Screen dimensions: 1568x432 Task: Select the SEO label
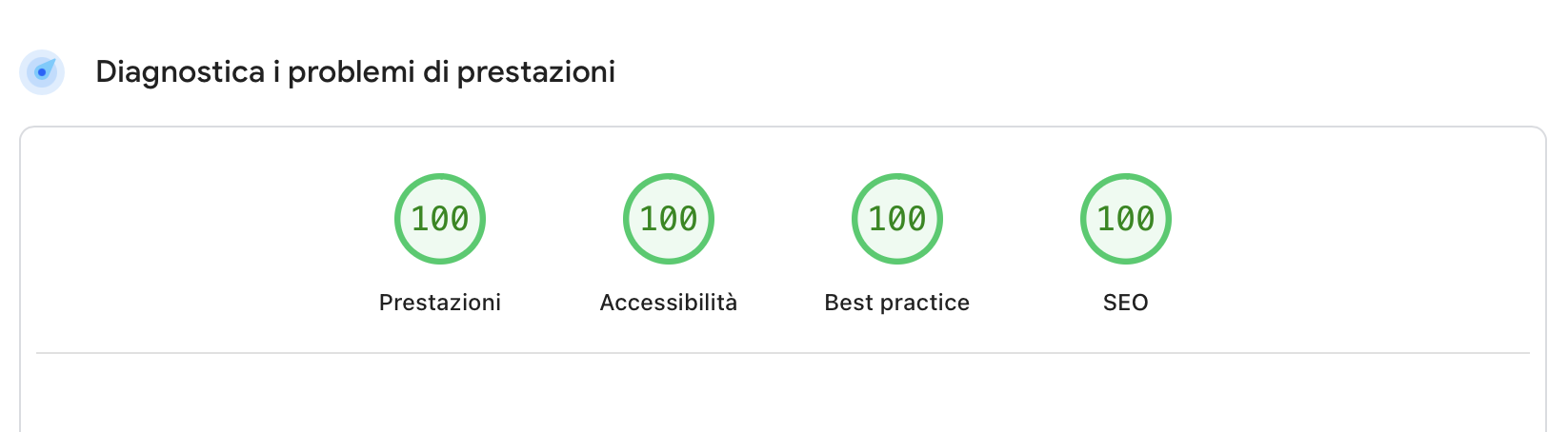1126,303
